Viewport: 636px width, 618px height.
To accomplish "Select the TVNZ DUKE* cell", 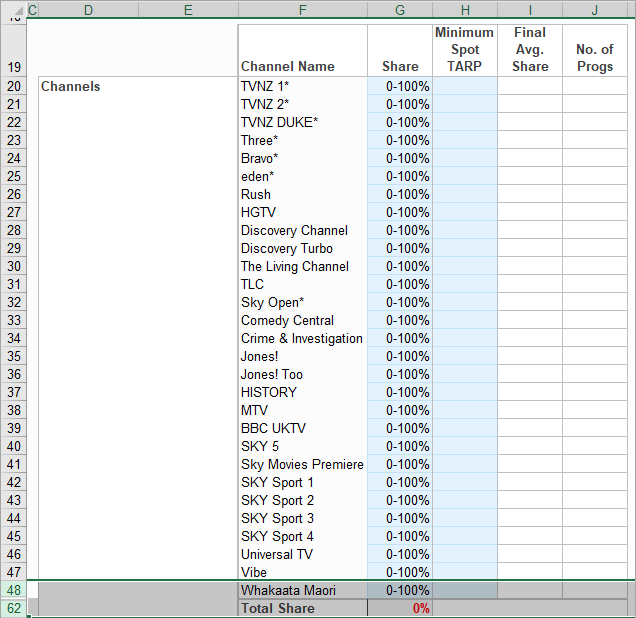I will [303, 122].
